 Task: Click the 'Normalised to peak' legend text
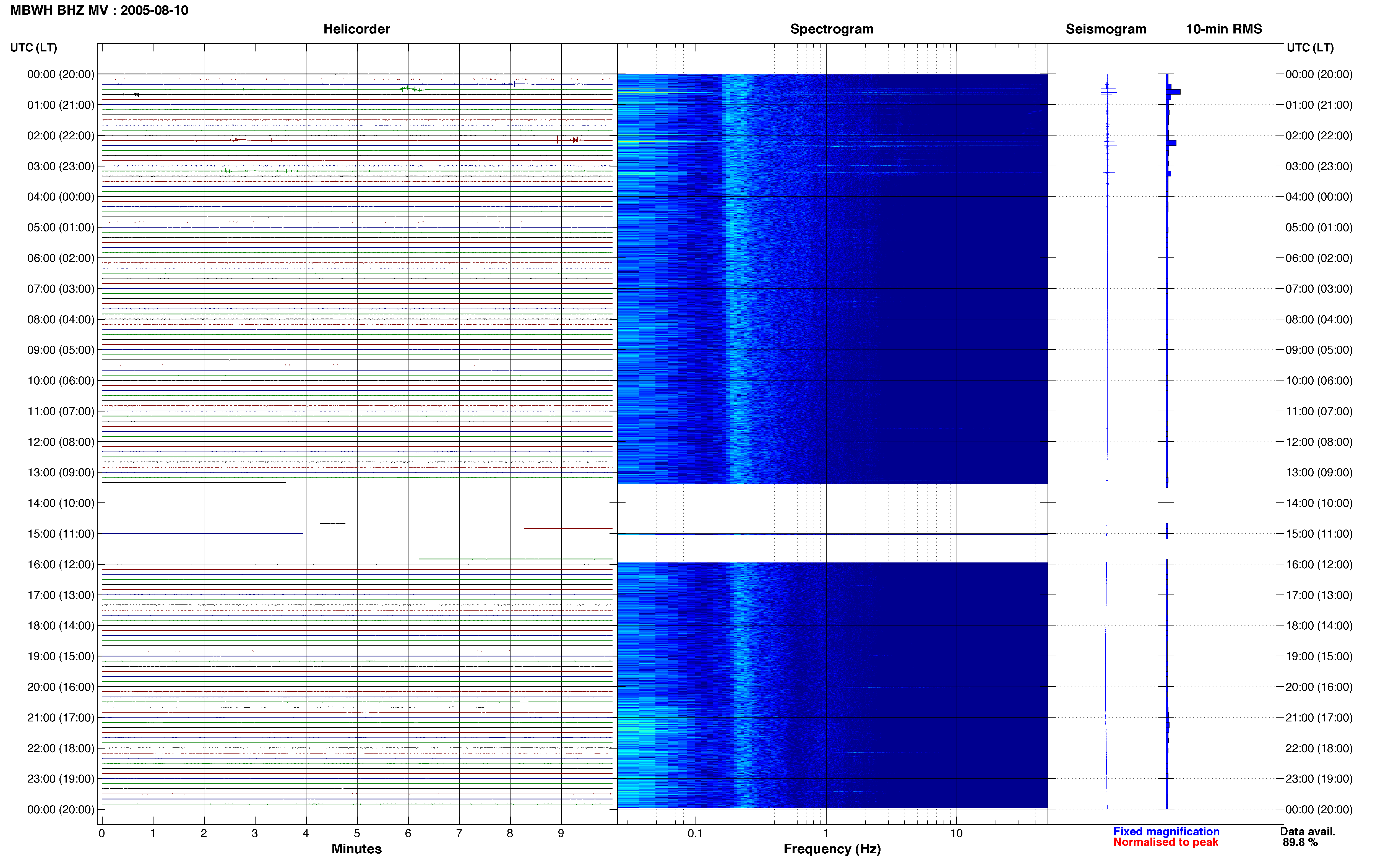(1166, 842)
